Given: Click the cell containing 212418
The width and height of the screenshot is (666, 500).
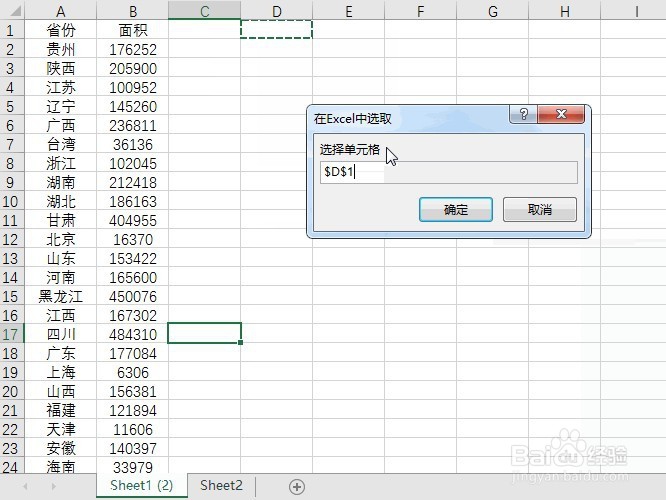Looking at the screenshot, I should click(x=133, y=182).
